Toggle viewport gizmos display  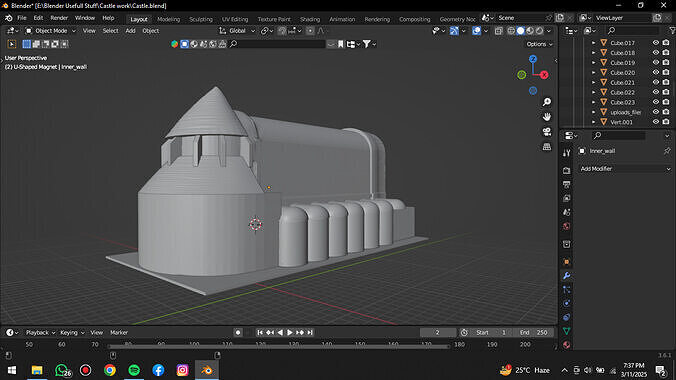coord(454,31)
